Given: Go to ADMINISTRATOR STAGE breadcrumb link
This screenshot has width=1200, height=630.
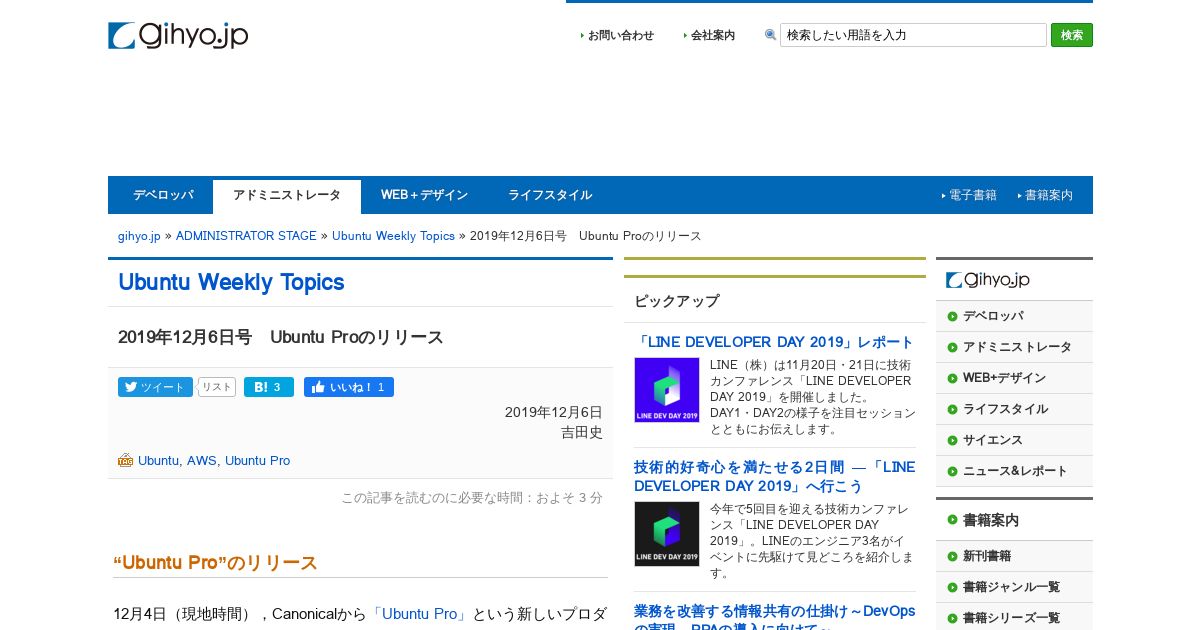Looking at the screenshot, I should (x=246, y=236).
